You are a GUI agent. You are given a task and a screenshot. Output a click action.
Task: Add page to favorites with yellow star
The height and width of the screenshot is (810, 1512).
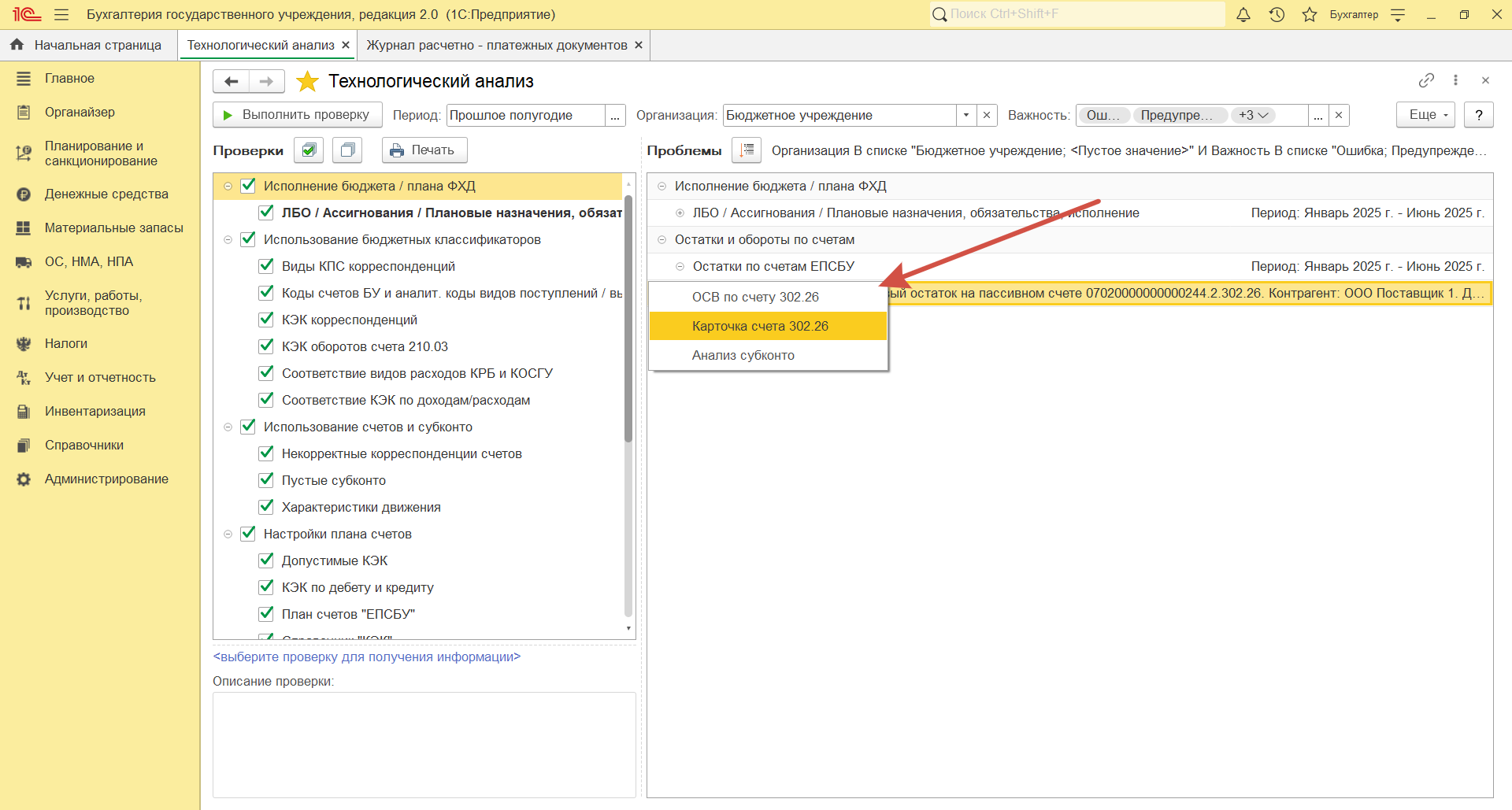(307, 82)
